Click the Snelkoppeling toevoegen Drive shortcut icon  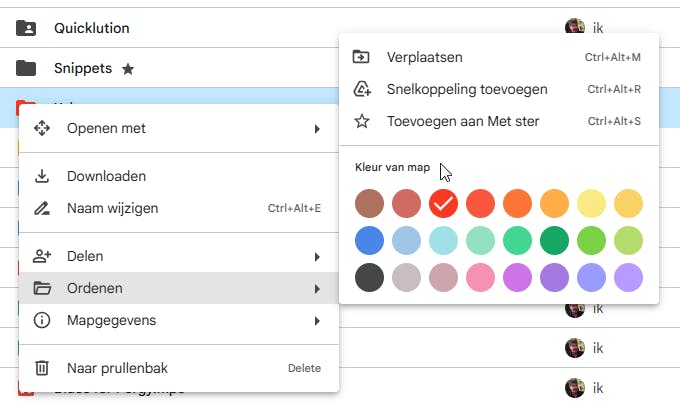tap(362, 89)
